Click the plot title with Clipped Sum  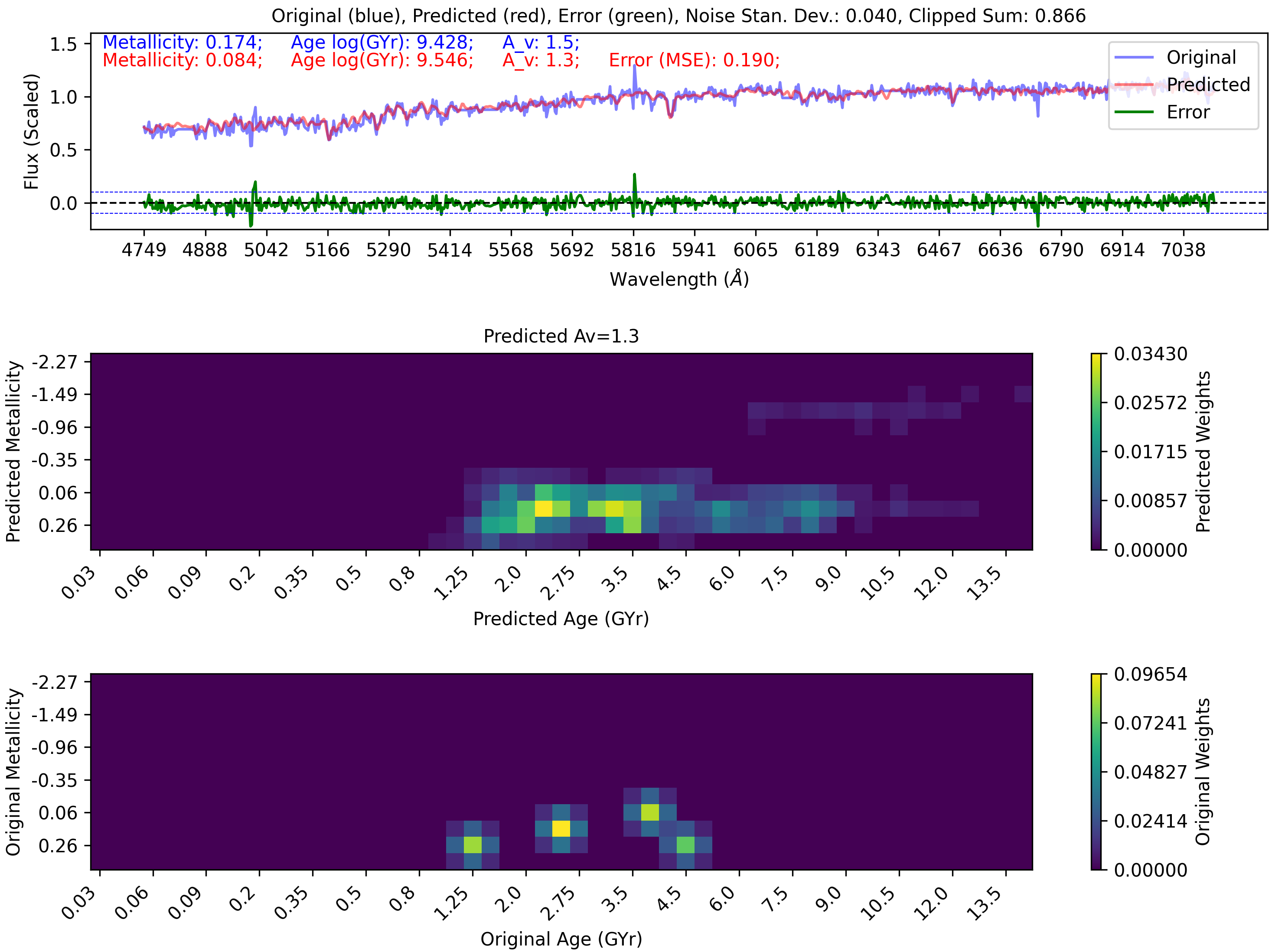[678, 16]
